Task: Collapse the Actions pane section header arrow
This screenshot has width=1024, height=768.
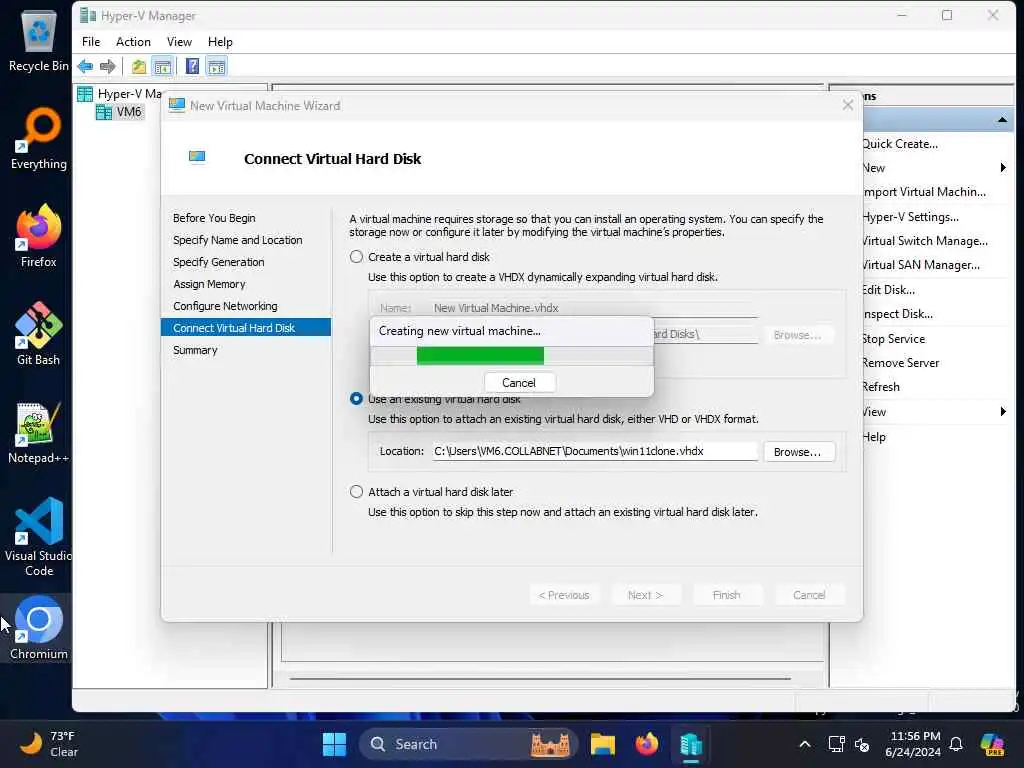Action: click(1002, 120)
